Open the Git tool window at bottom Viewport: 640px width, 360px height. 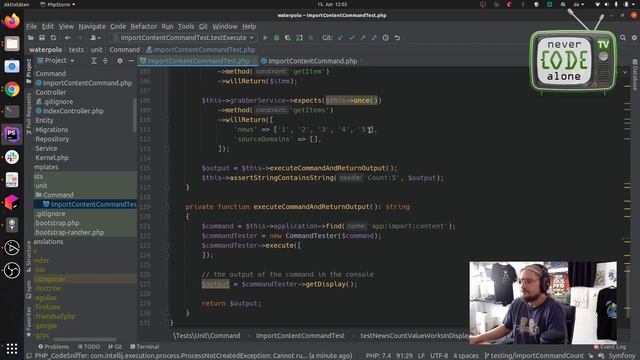(x=115, y=347)
